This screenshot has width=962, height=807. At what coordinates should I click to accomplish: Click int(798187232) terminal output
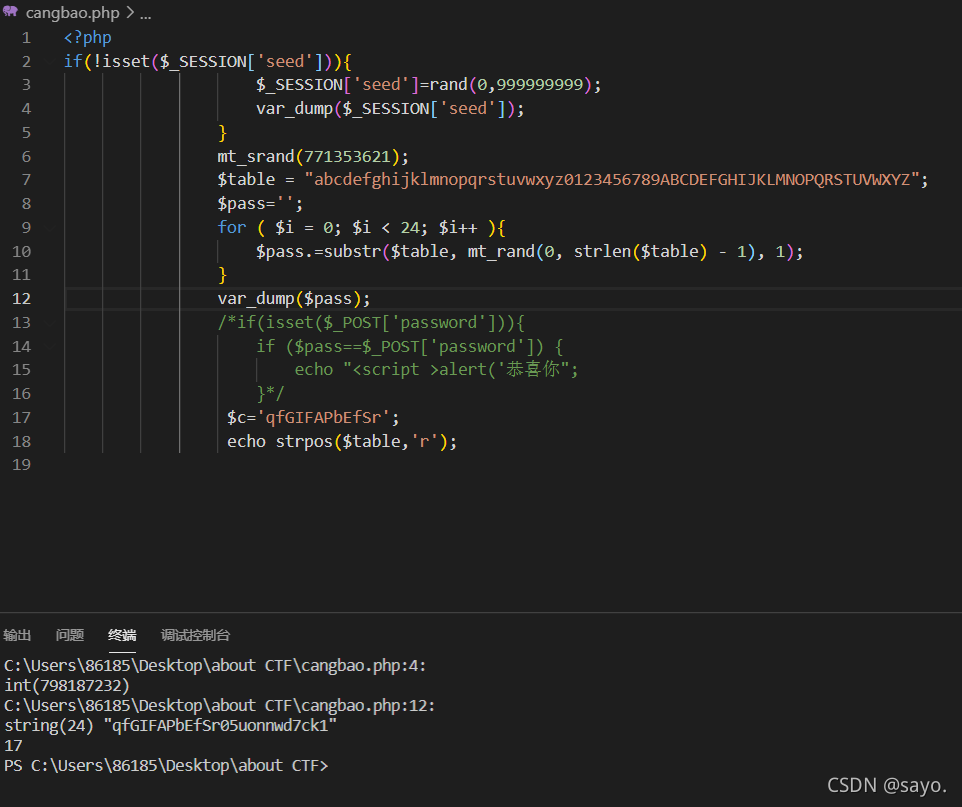67,686
